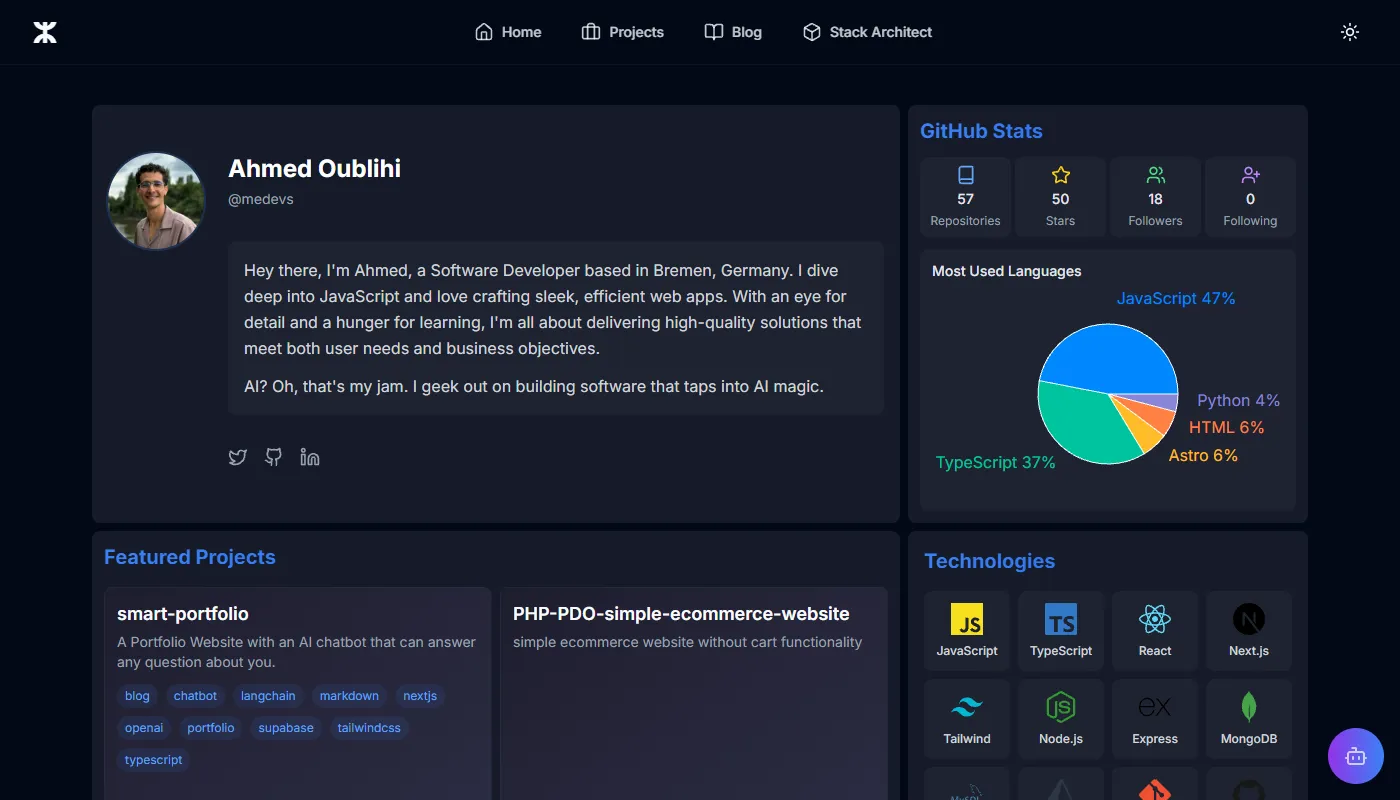Click the Following user-plus icon
This screenshot has height=800, width=1400.
point(1250,175)
